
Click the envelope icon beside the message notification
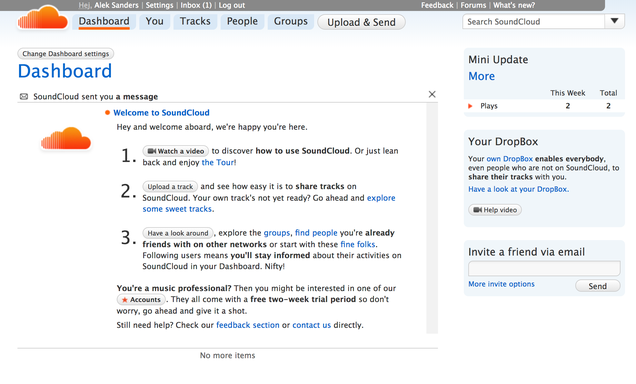click(24, 97)
